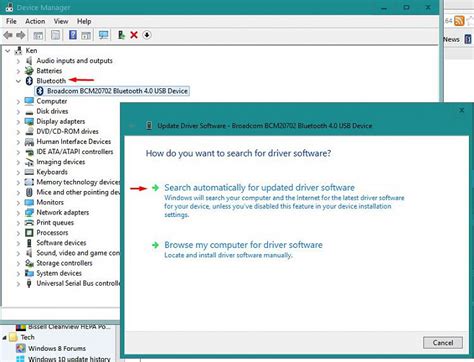Screen dimensions: 474x362
Task: Click the Scan for hardware changes icon
Action: [x=103, y=35]
